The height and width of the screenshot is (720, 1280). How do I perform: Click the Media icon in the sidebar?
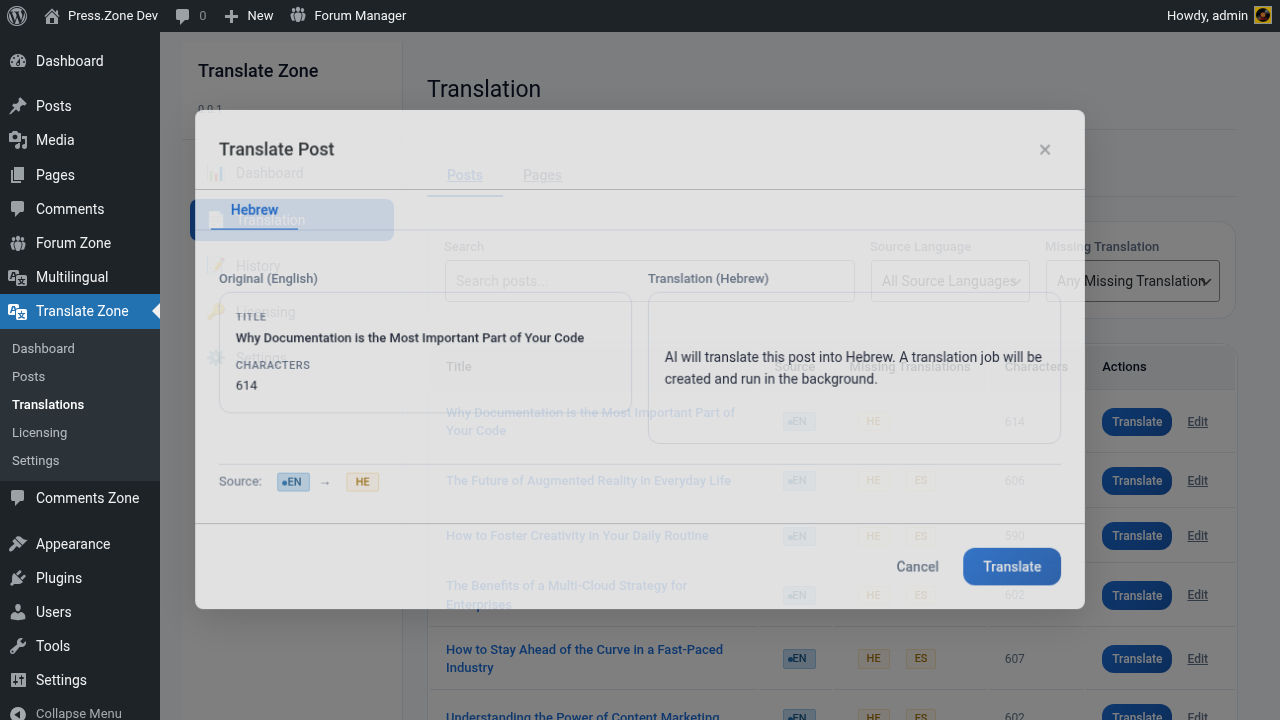pyautogui.click(x=18, y=140)
